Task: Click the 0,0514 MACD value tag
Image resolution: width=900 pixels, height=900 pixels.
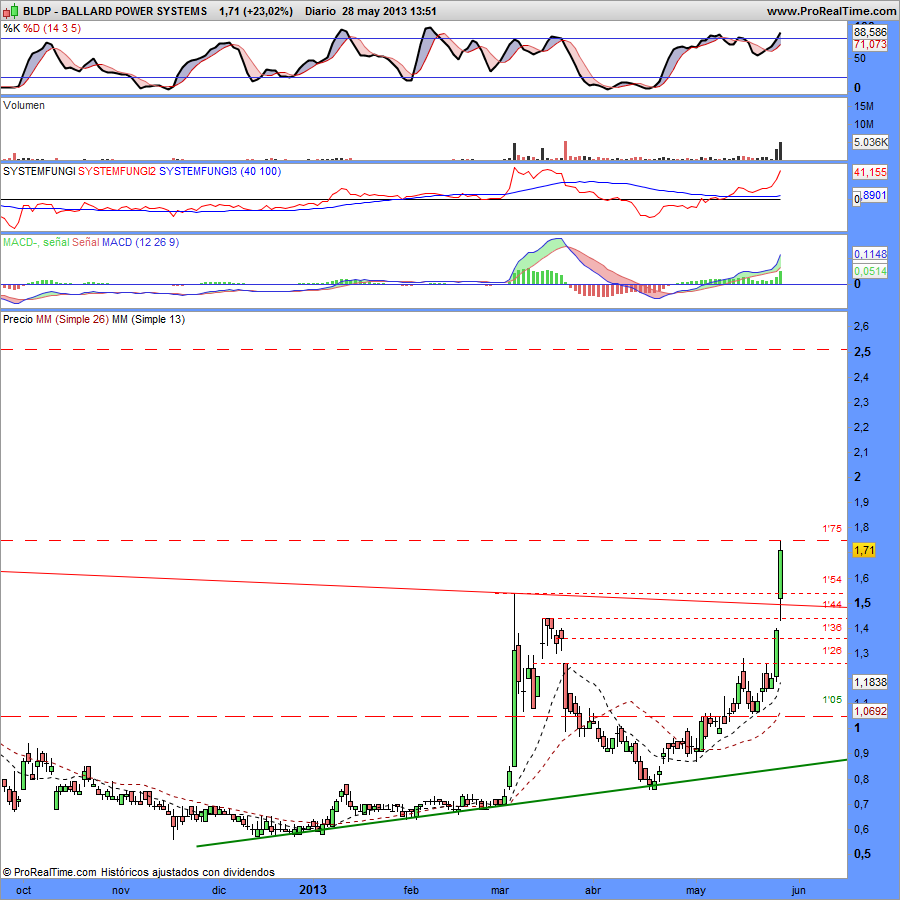Action: click(x=870, y=271)
